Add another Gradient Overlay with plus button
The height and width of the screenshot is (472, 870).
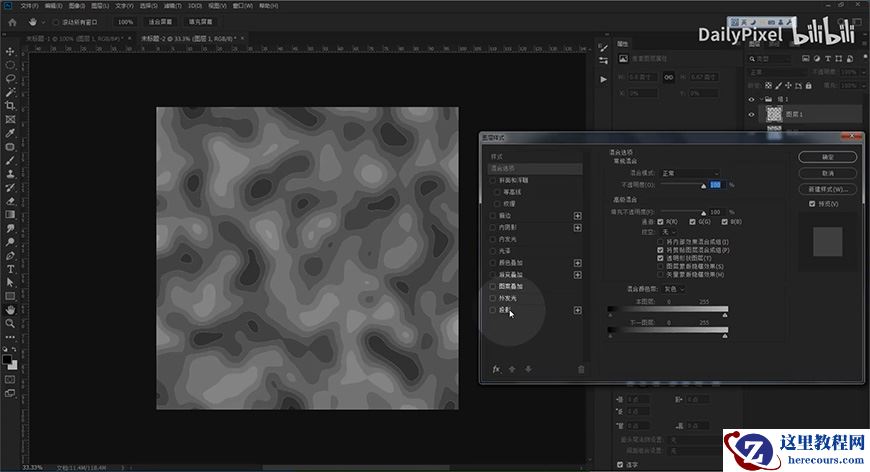578,275
